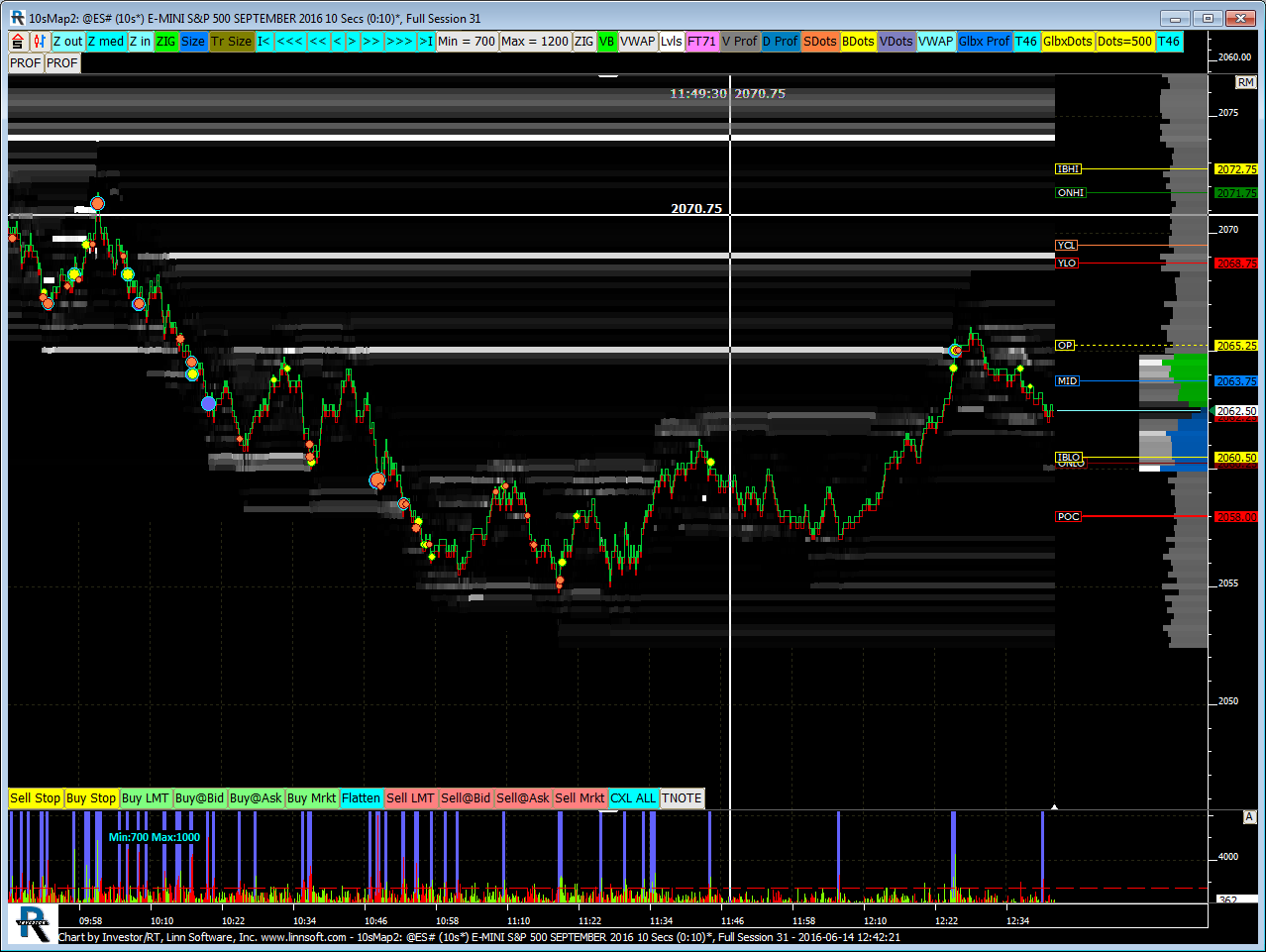Open the Min = 700 setting
This screenshot has width=1266, height=952.
(x=467, y=42)
